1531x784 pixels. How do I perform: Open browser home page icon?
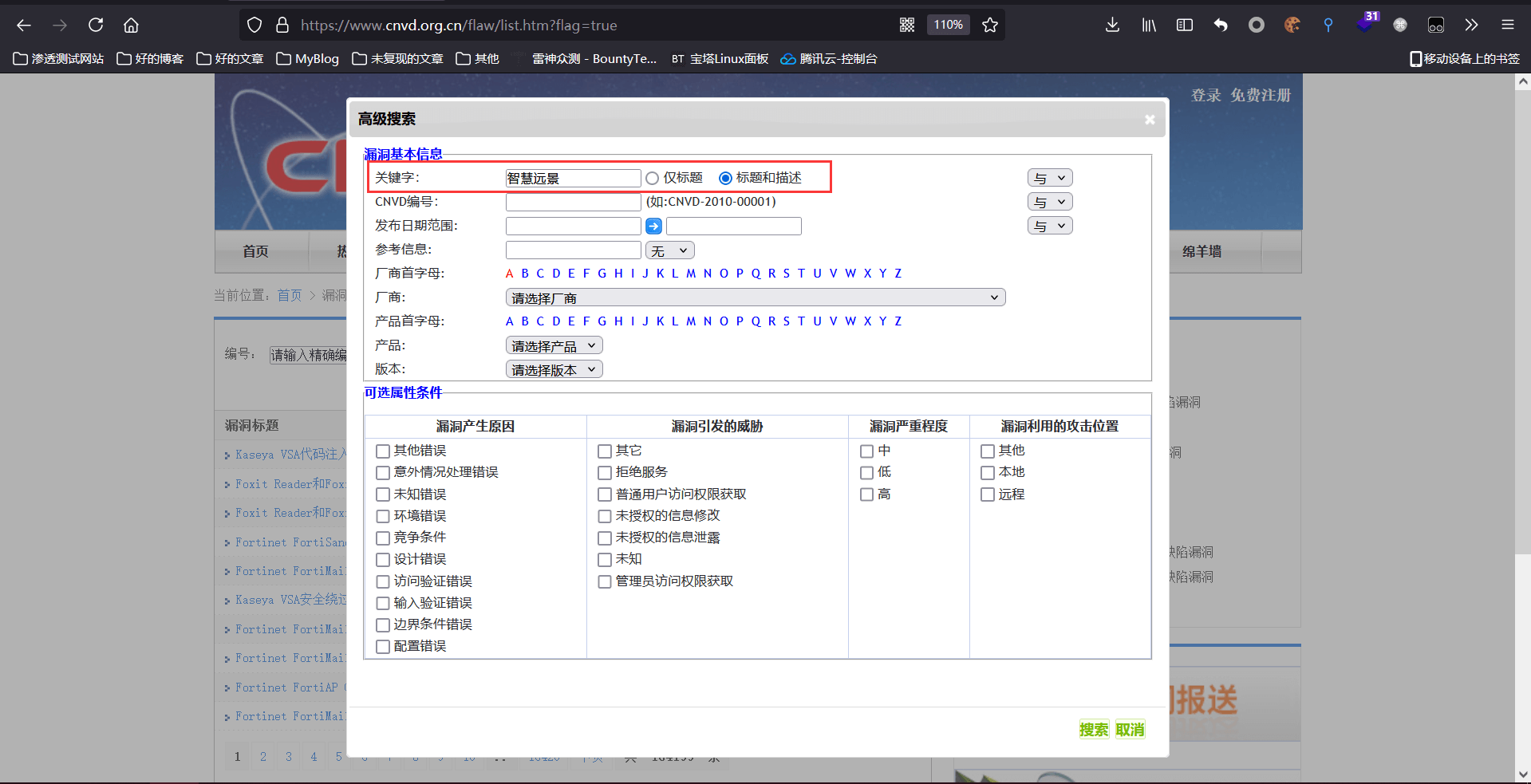pos(131,25)
